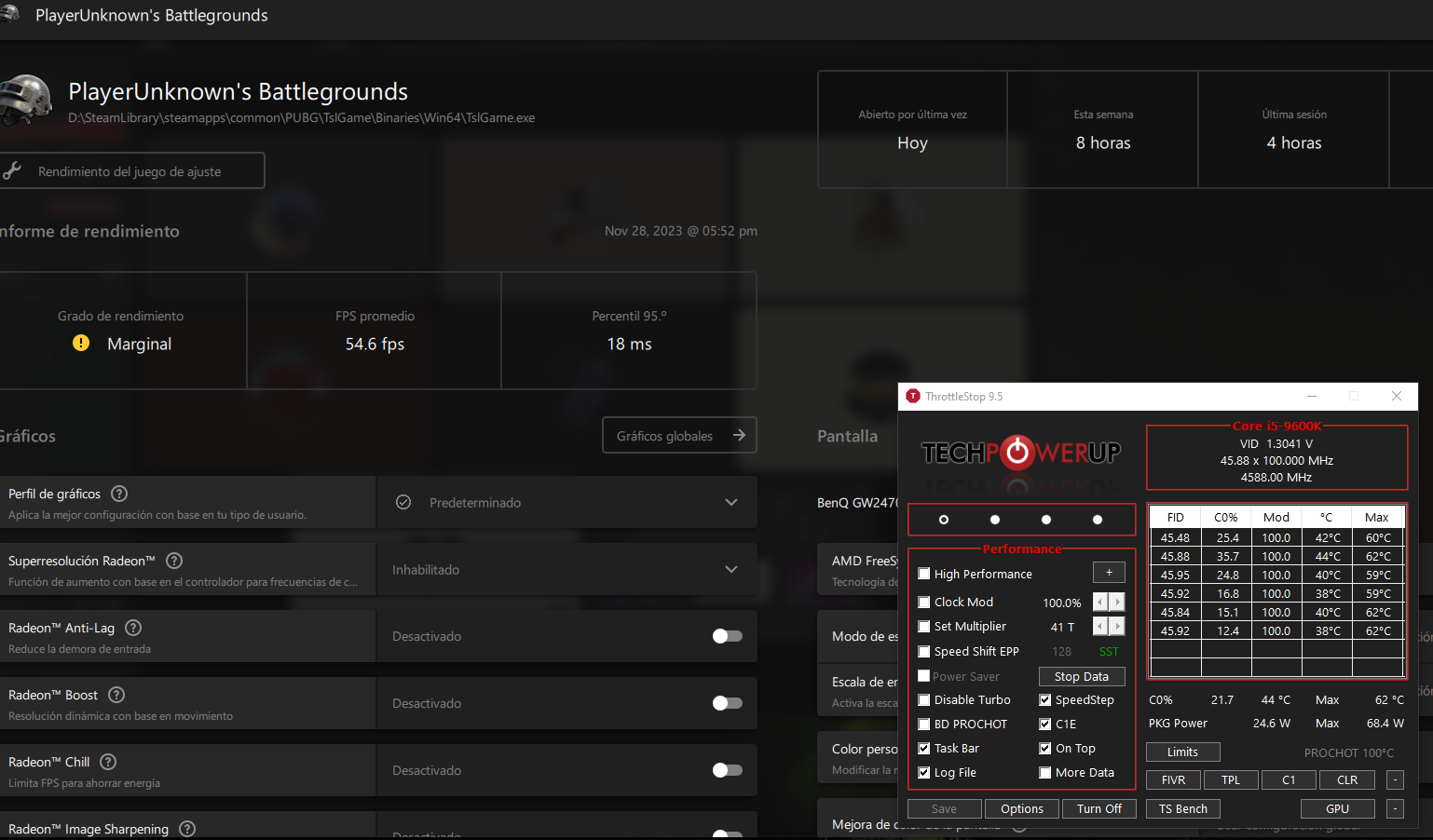Click the Esta semana 8 horas card
Viewport: 1433px width, 840px height.
click(1103, 129)
